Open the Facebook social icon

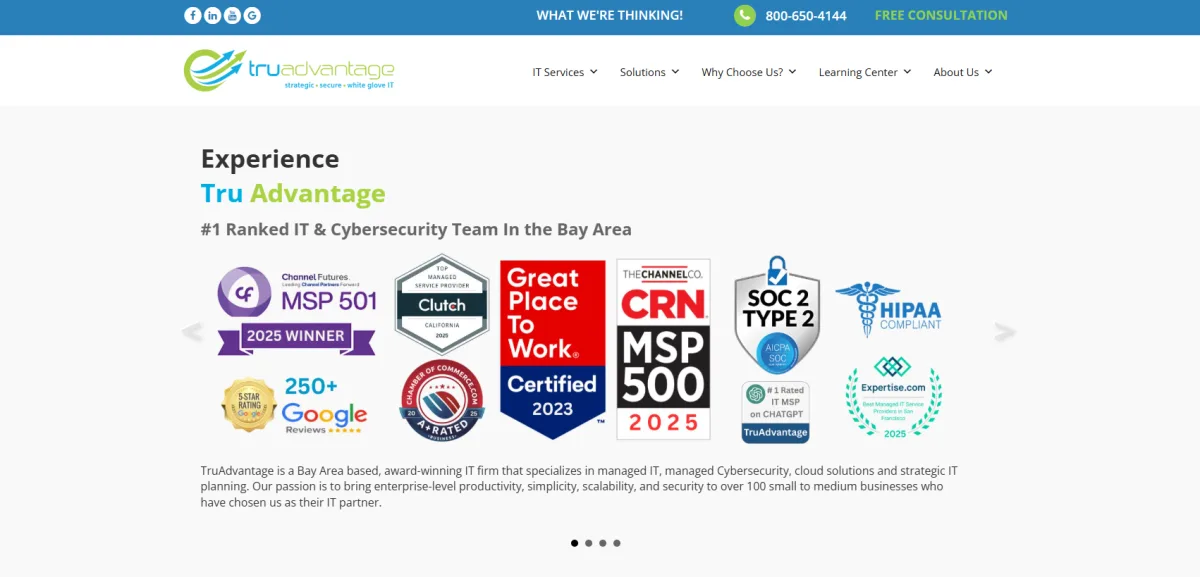pyautogui.click(x=193, y=15)
